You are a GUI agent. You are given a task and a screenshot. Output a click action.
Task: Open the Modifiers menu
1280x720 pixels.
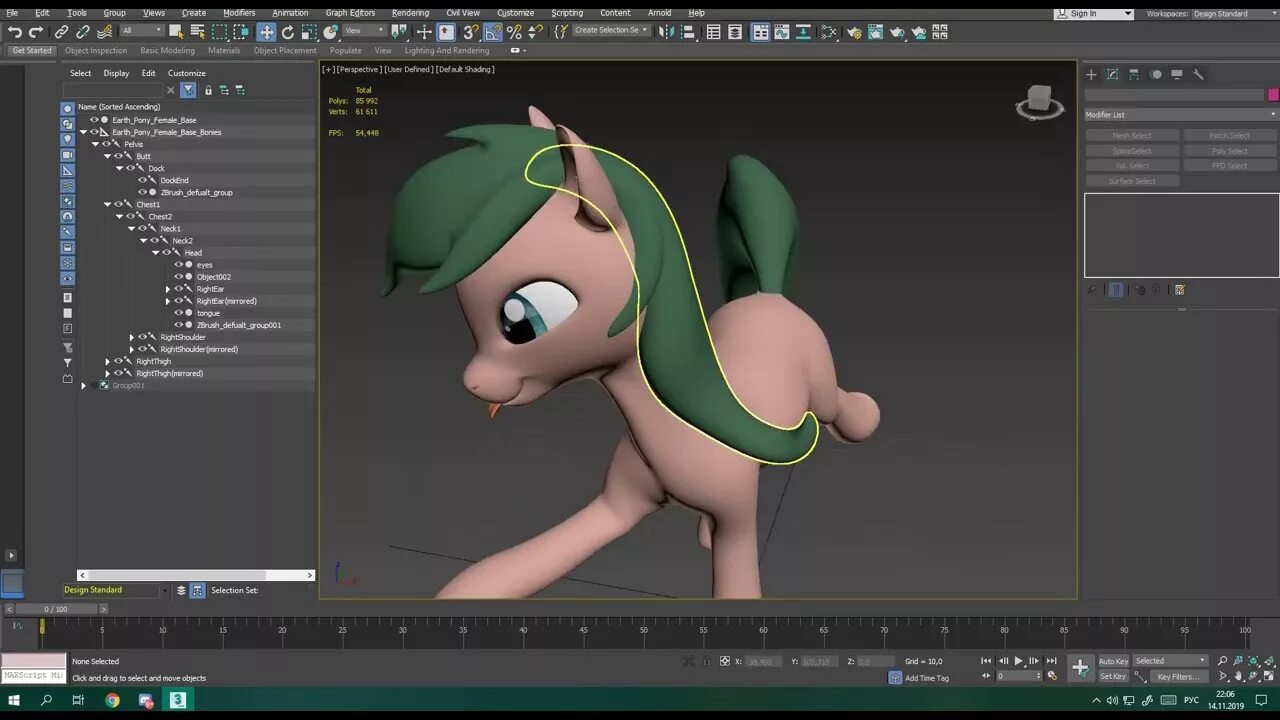tap(239, 13)
